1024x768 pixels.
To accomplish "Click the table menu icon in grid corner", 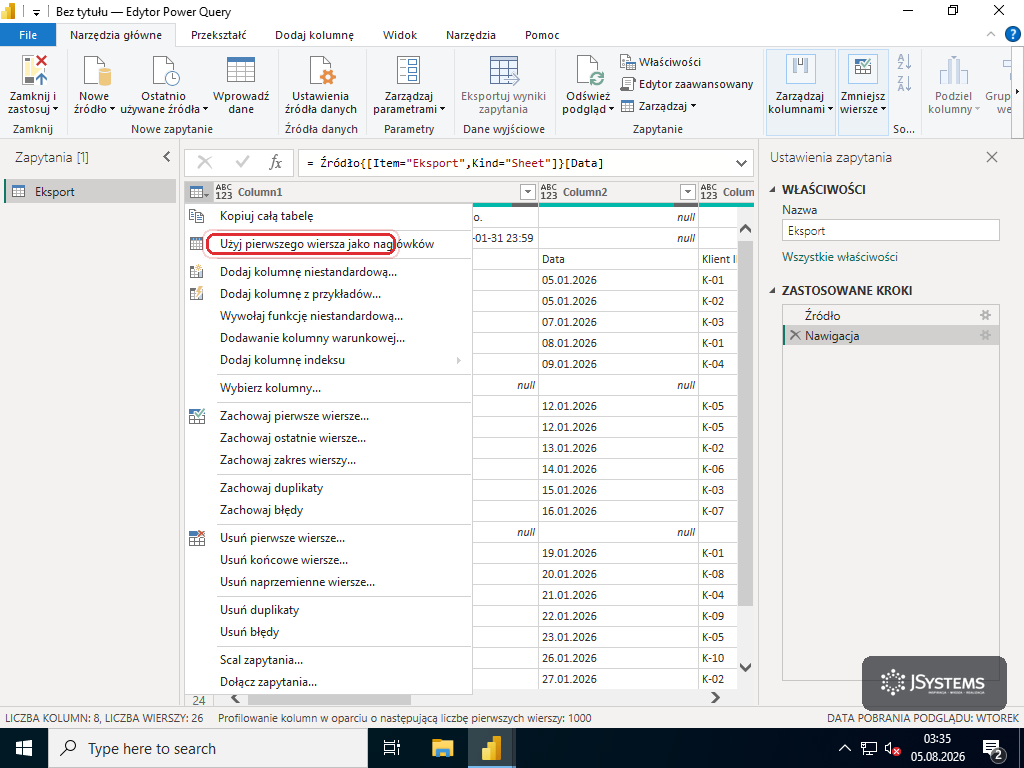I will 199,192.
